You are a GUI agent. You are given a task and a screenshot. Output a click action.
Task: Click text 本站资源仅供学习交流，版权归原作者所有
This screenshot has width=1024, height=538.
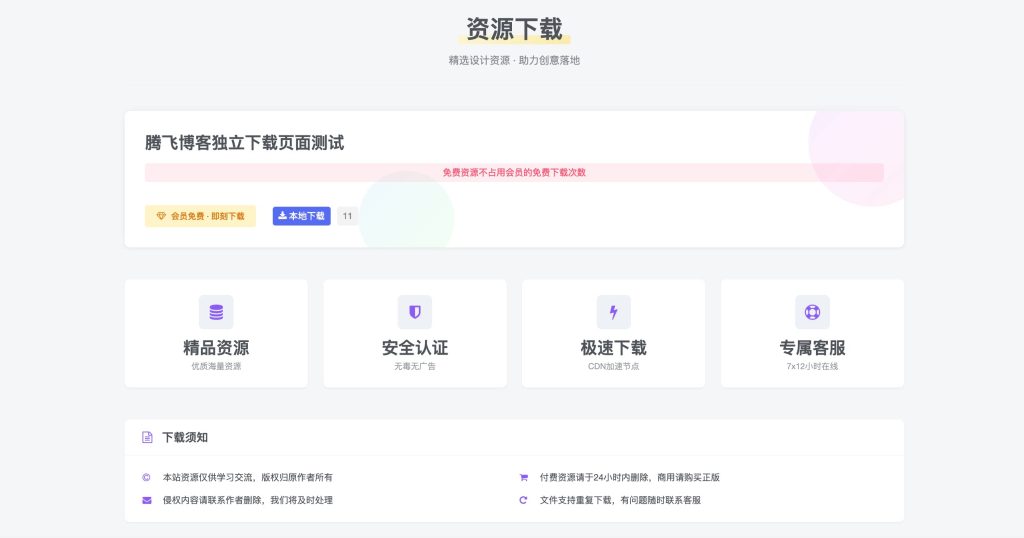pos(248,478)
